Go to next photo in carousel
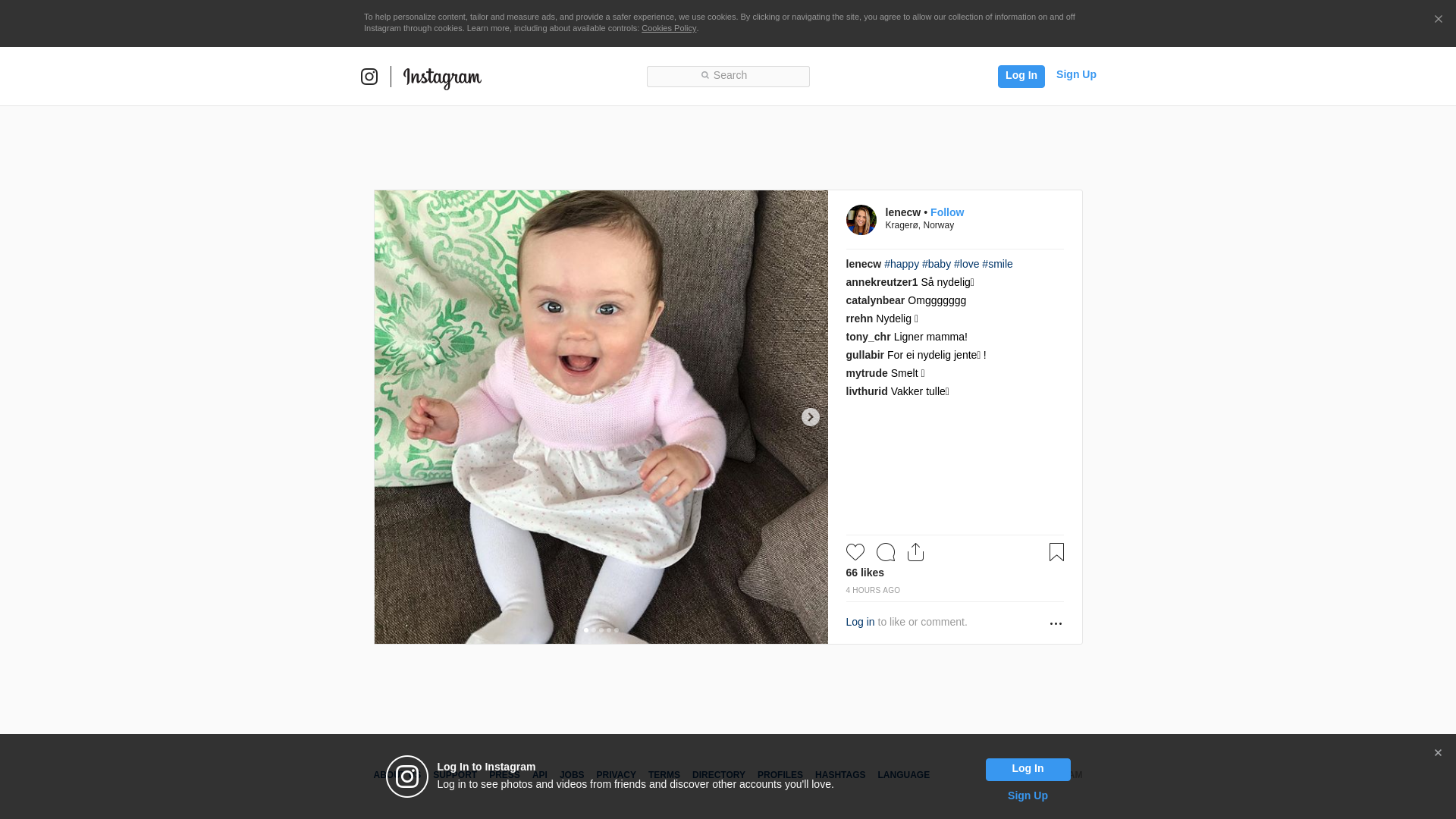This screenshot has width=1456, height=819. click(x=810, y=417)
